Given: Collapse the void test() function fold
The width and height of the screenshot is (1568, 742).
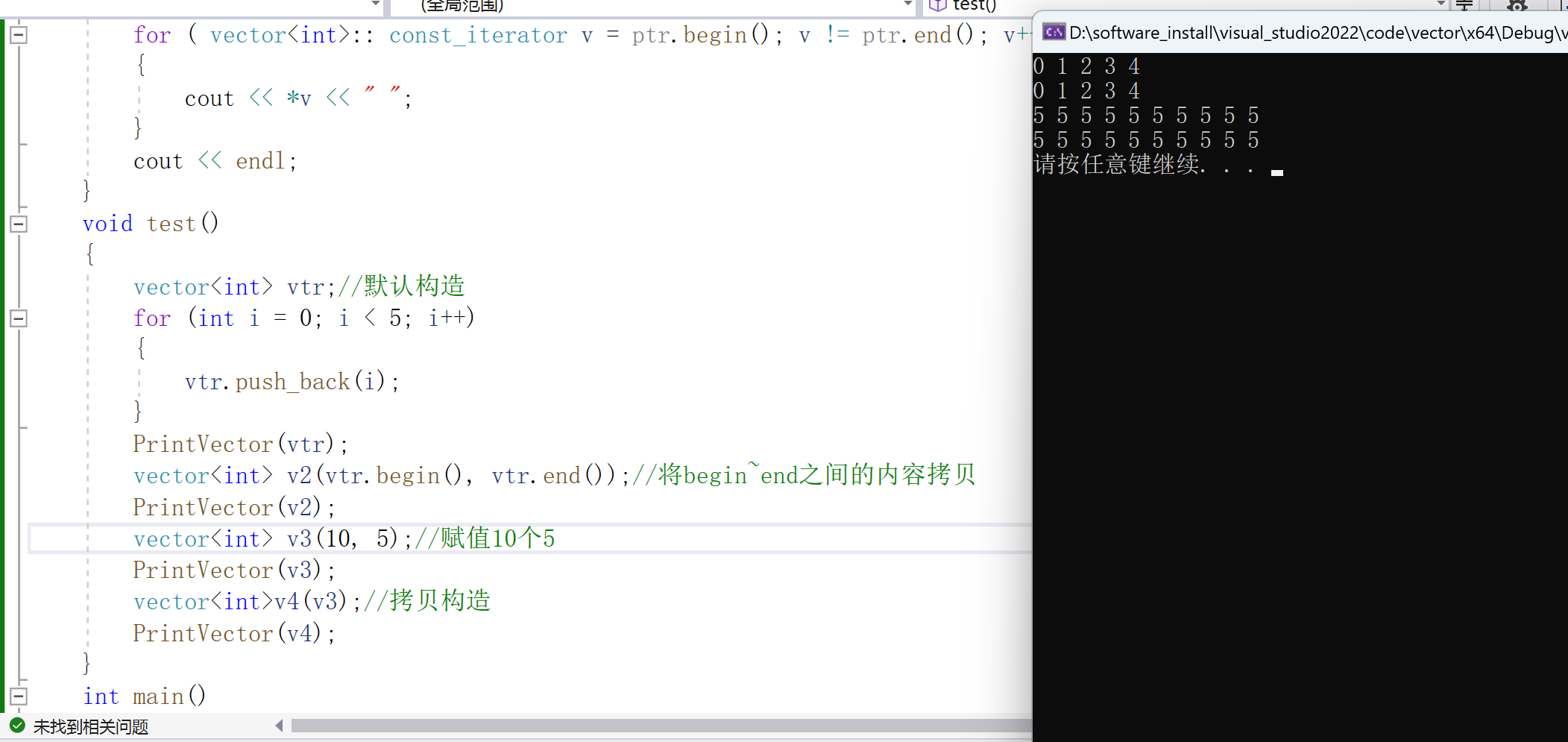Looking at the screenshot, I should 19,224.
